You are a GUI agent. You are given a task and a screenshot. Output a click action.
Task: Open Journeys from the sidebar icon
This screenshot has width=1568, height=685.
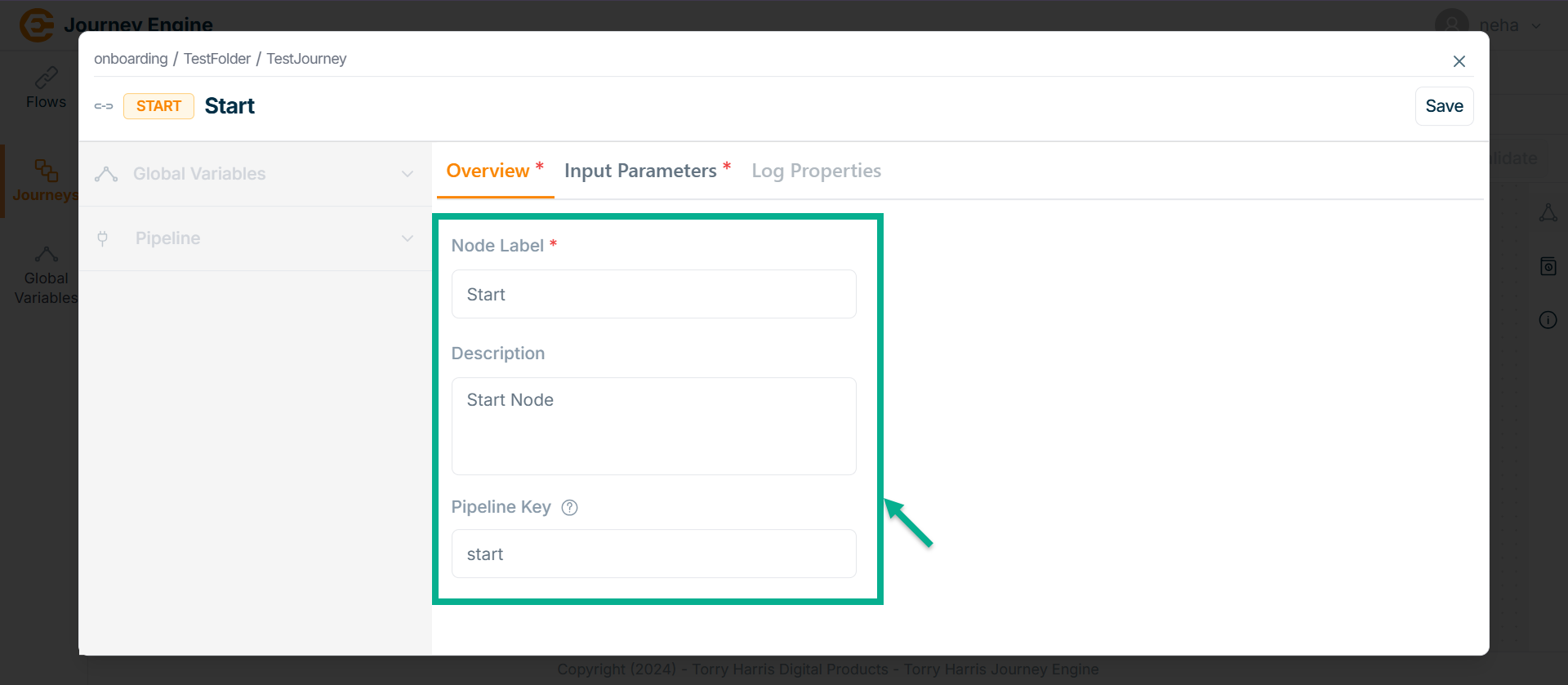(46, 171)
